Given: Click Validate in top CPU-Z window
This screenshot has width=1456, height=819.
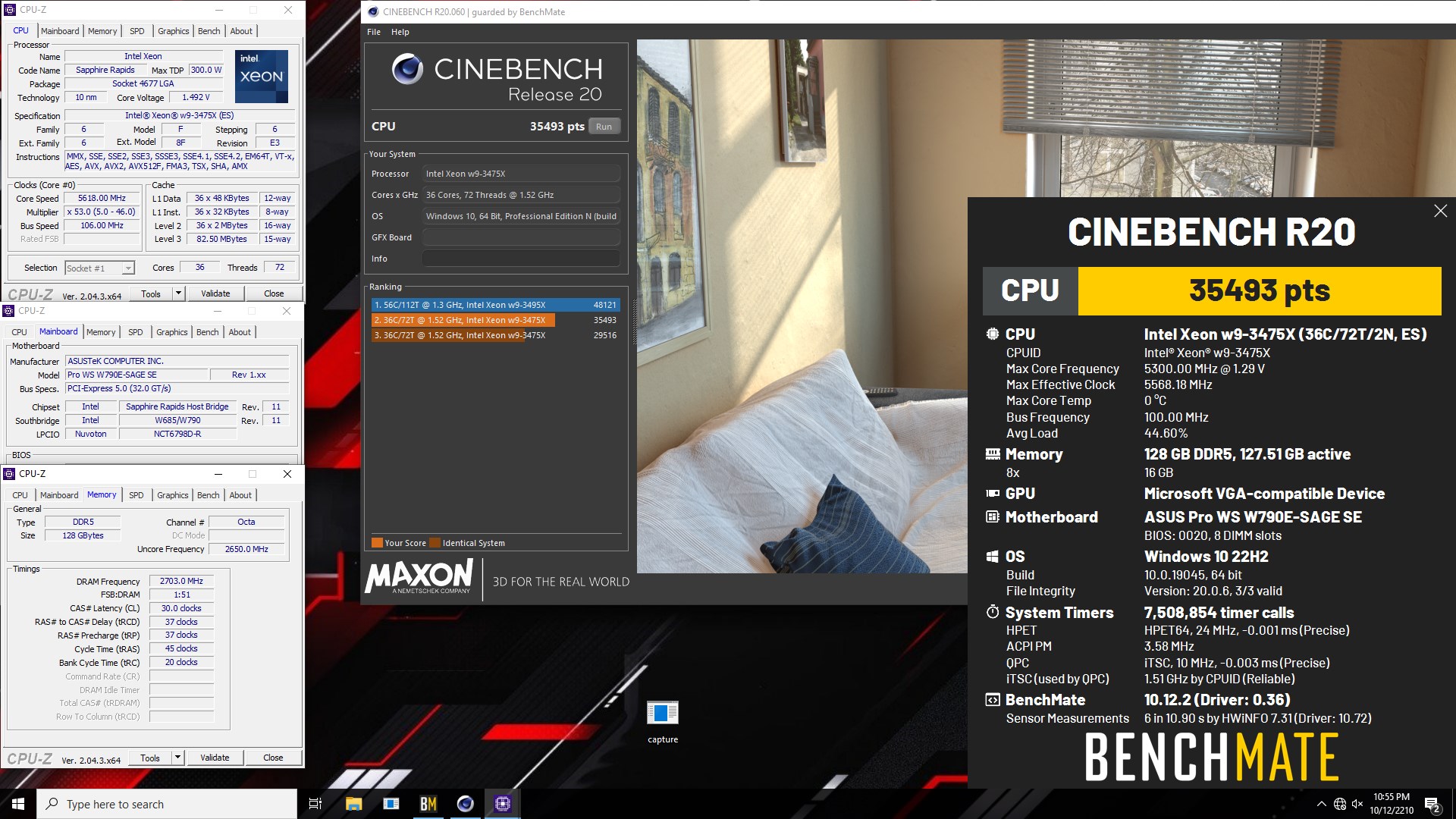Looking at the screenshot, I should click(215, 293).
